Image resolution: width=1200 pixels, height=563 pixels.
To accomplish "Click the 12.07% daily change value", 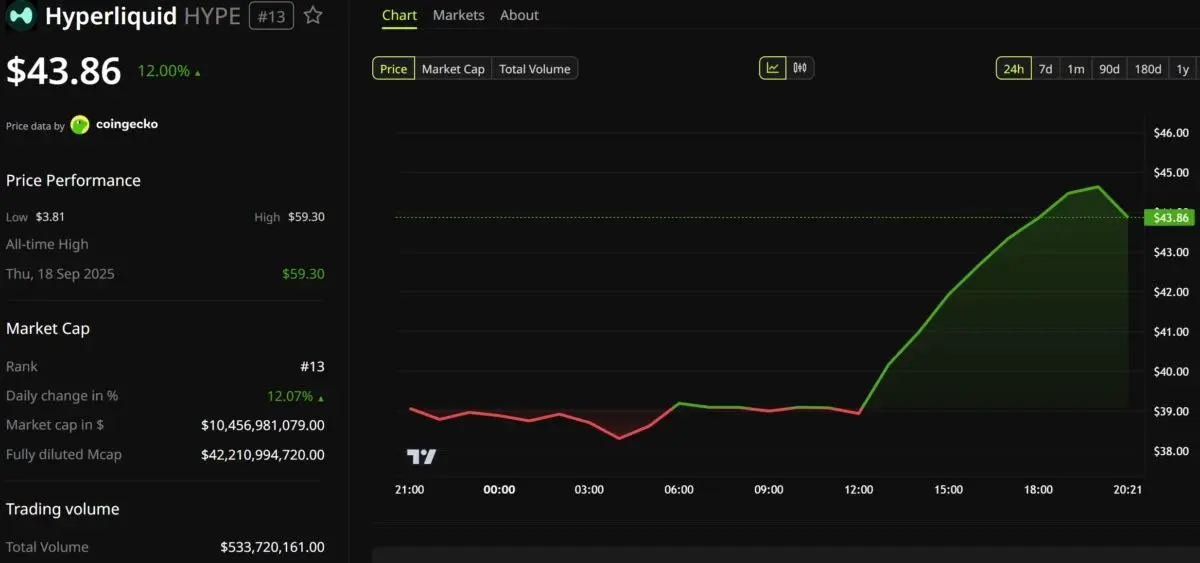I will coord(295,396).
